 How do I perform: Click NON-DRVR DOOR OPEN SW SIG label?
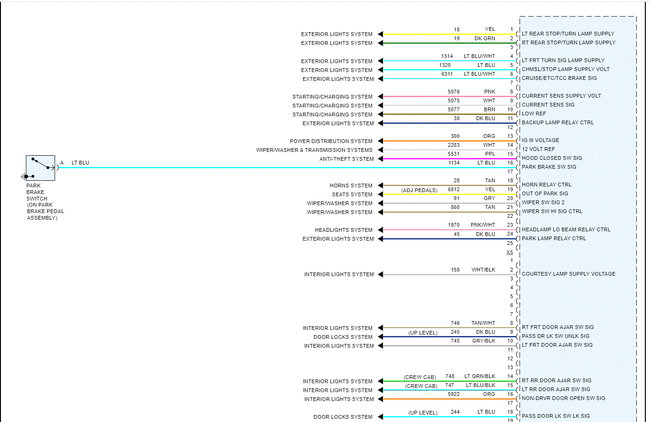click(x=563, y=398)
